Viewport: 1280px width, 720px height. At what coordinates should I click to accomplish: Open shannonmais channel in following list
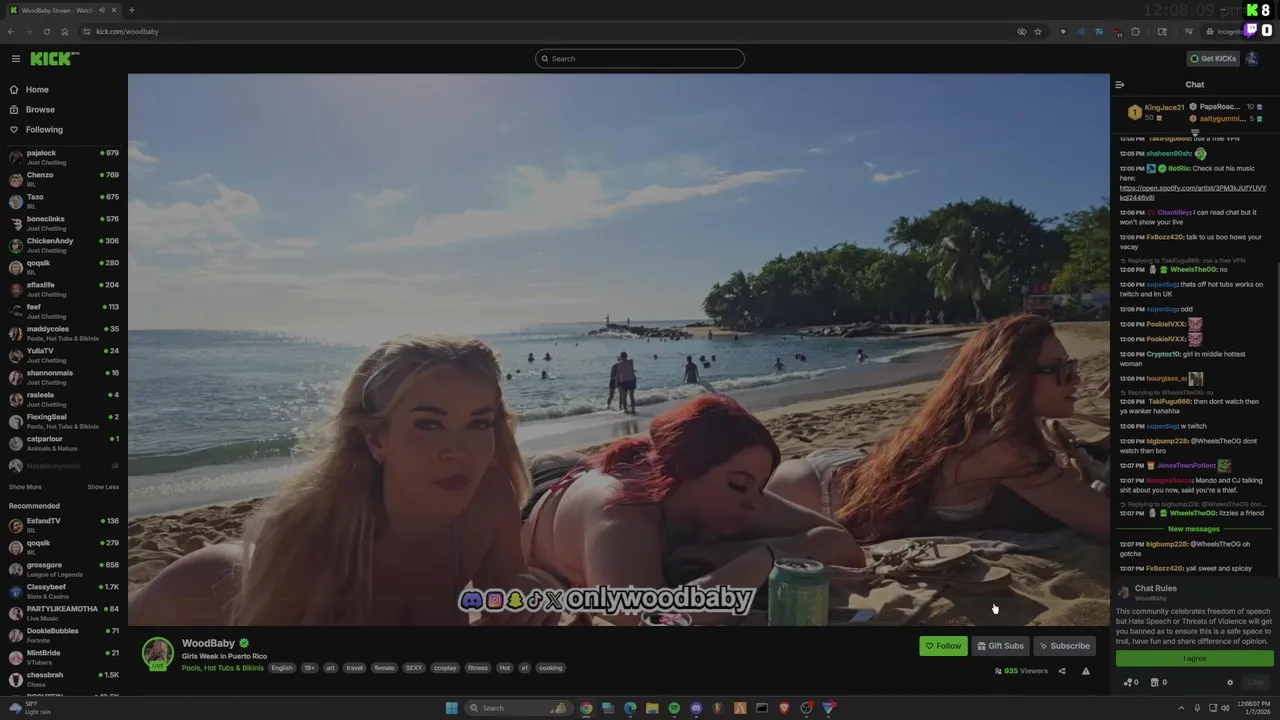coord(64,377)
